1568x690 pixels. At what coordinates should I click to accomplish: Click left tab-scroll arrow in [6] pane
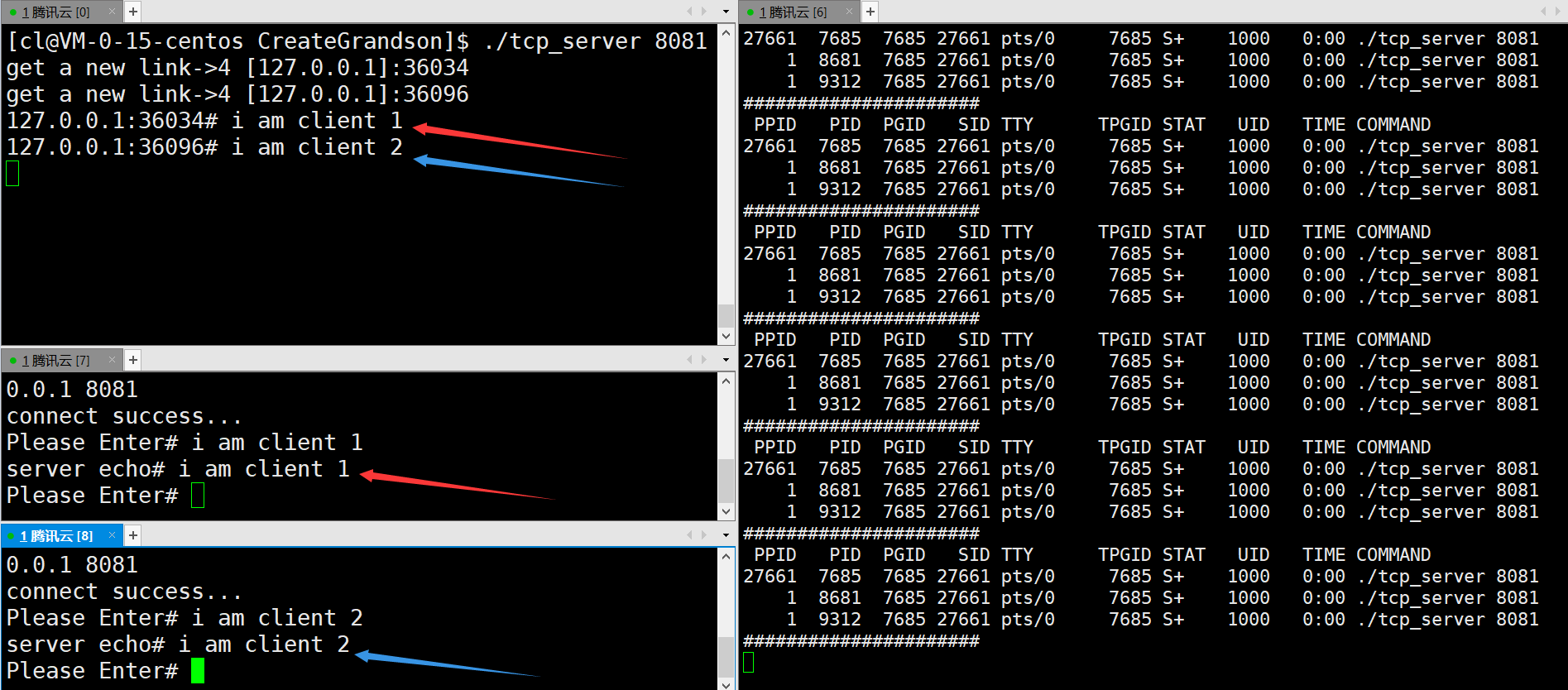click(x=1543, y=12)
